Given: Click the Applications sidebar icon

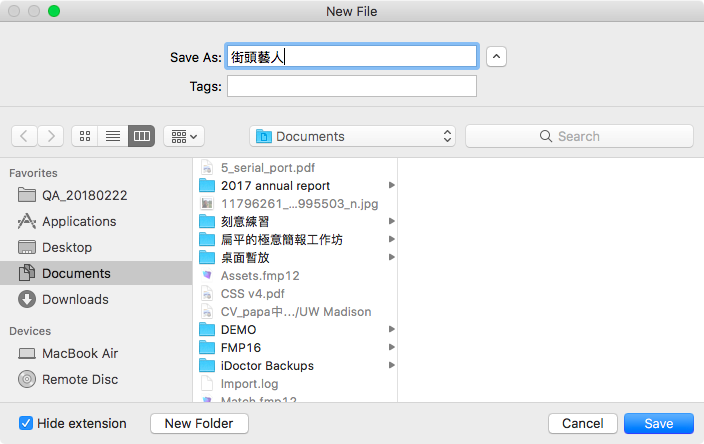Looking at the screenshot, I should click(27, 221).
